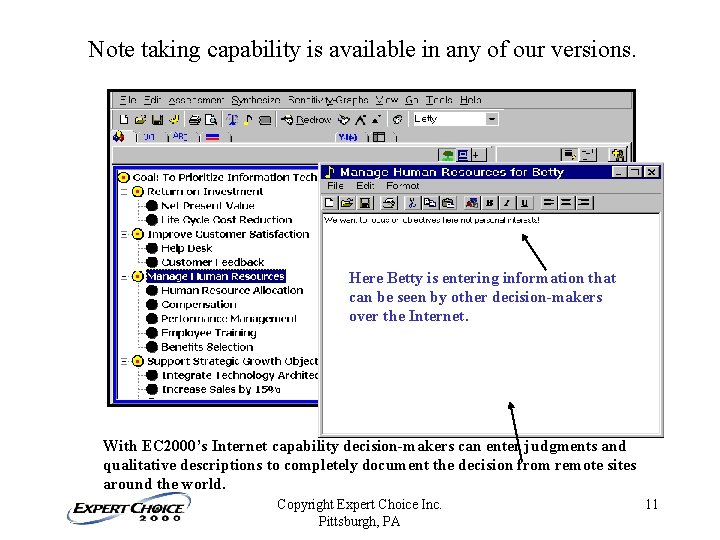Select Net Present Value in tree

coord(208,206)
